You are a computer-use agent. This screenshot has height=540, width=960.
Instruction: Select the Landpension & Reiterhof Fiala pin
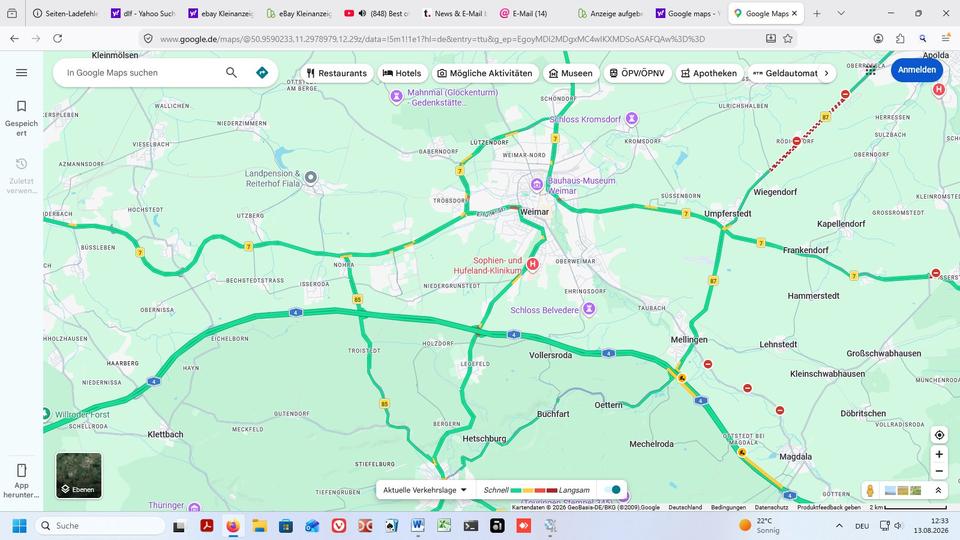pyautogui.click(x=311, y=178)
